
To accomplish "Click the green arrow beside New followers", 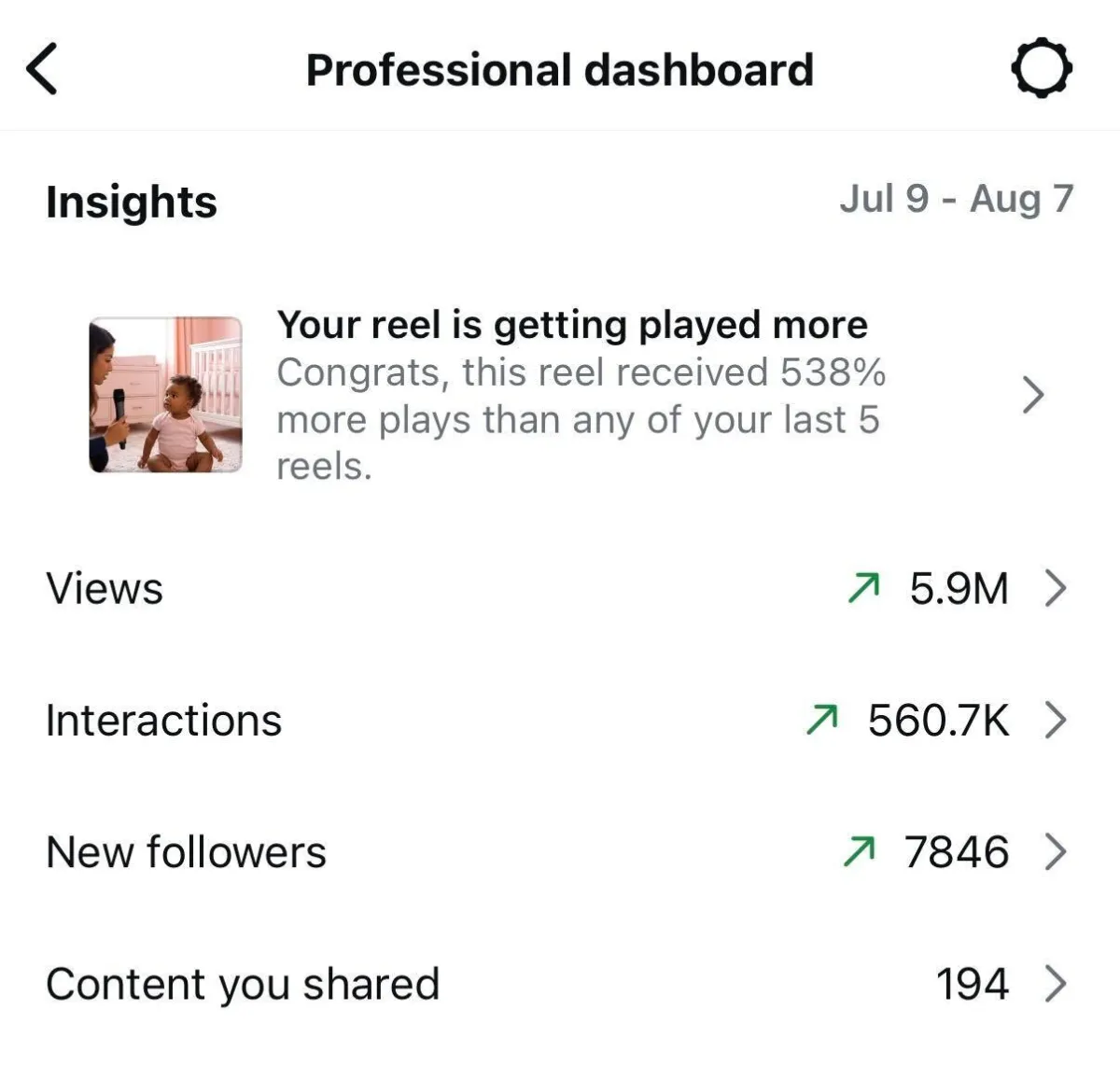I will pos(859,851).
